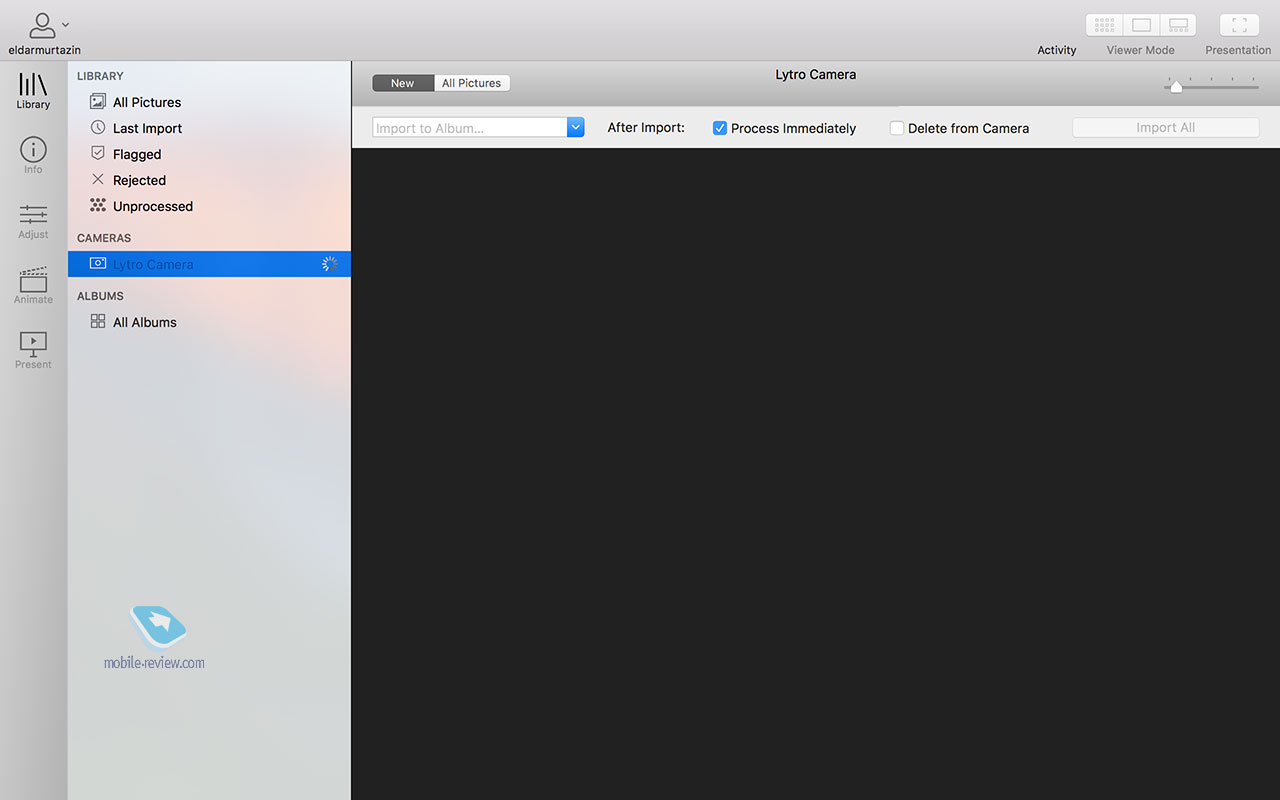Click the user account icon
1280x800 pixels.
[43, 24]
